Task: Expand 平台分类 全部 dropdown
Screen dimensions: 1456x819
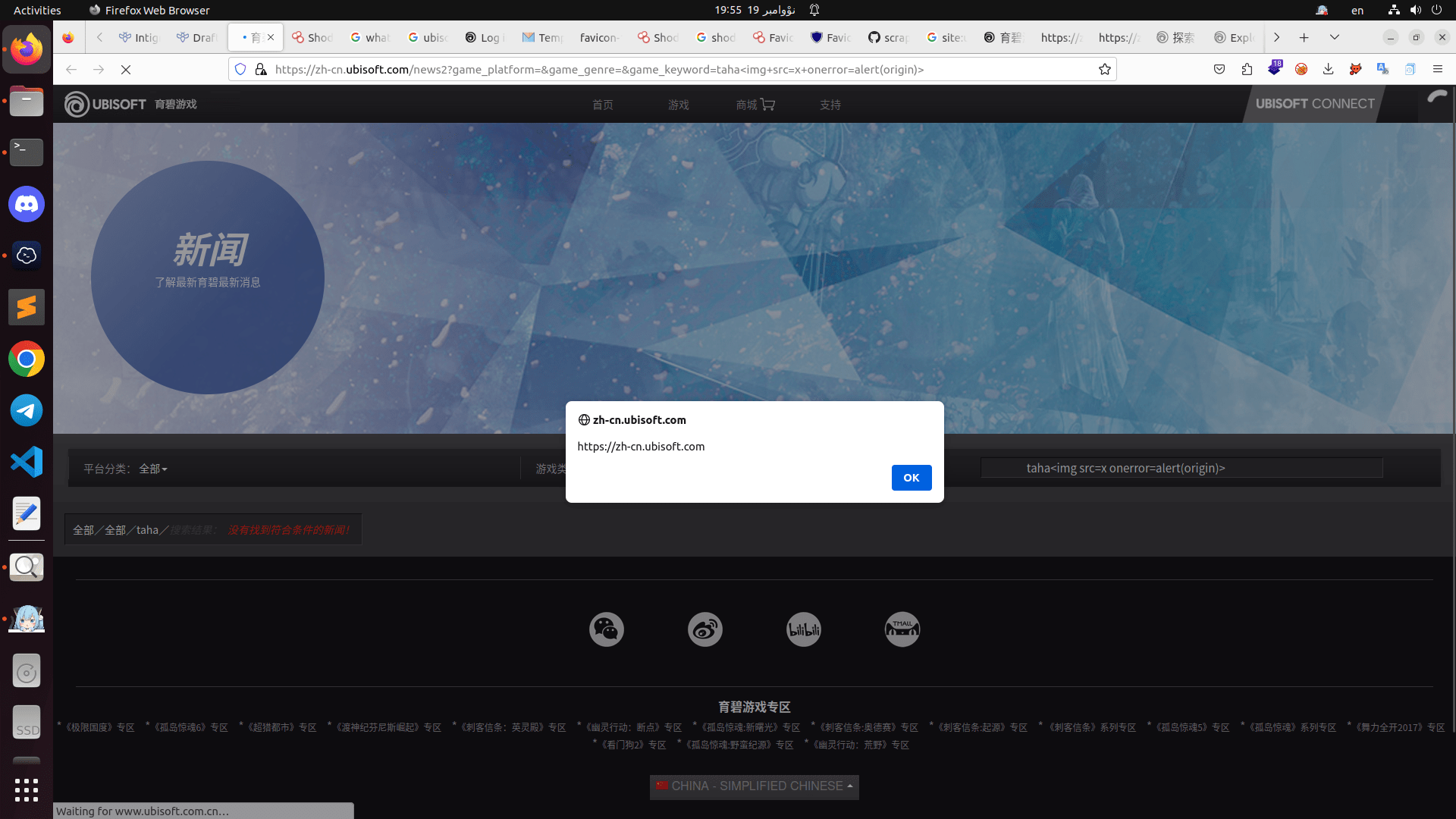Action: (x=152, y=469)
